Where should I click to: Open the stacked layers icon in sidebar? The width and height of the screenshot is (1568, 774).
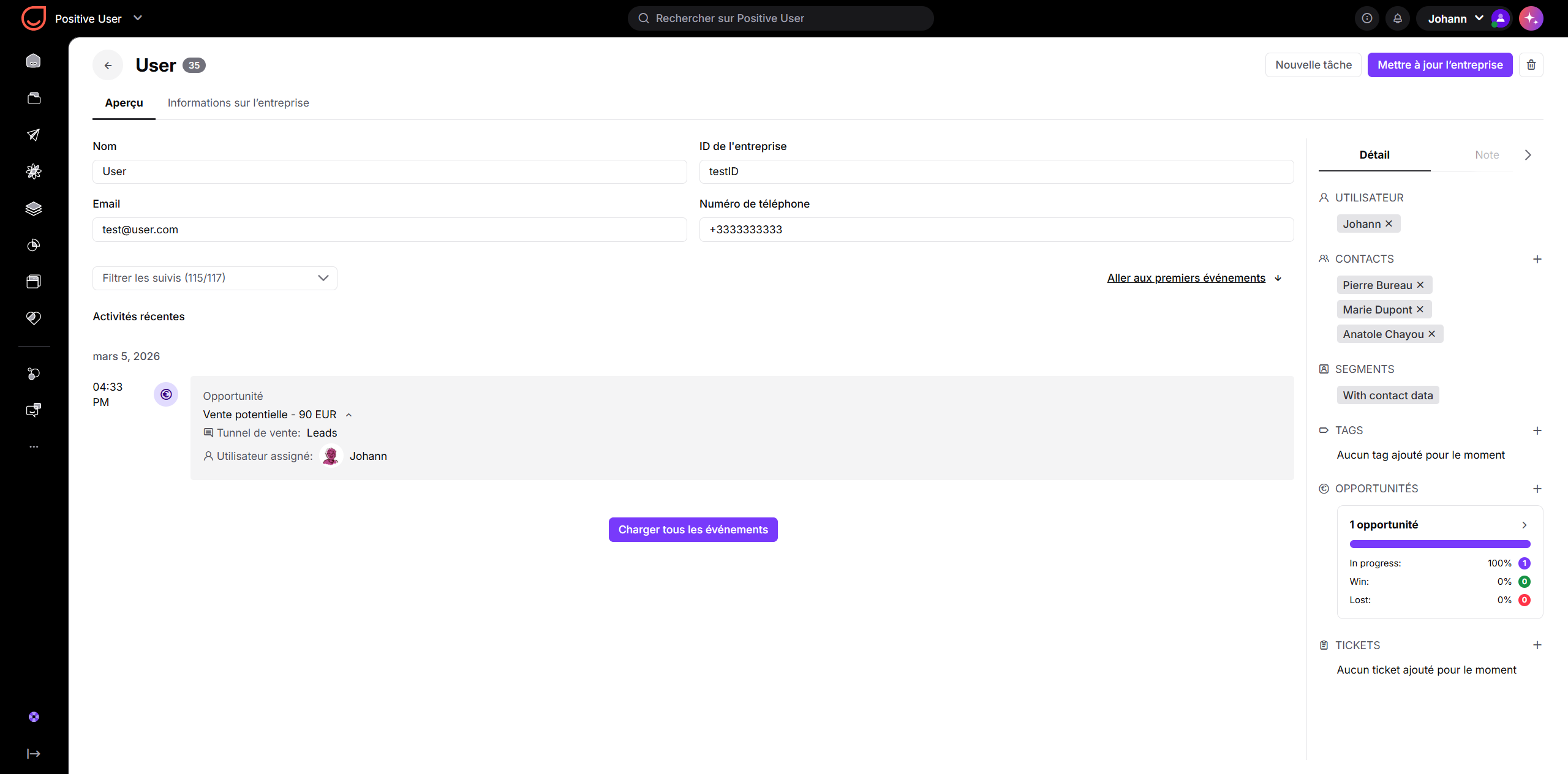click(x=34, y=208)
